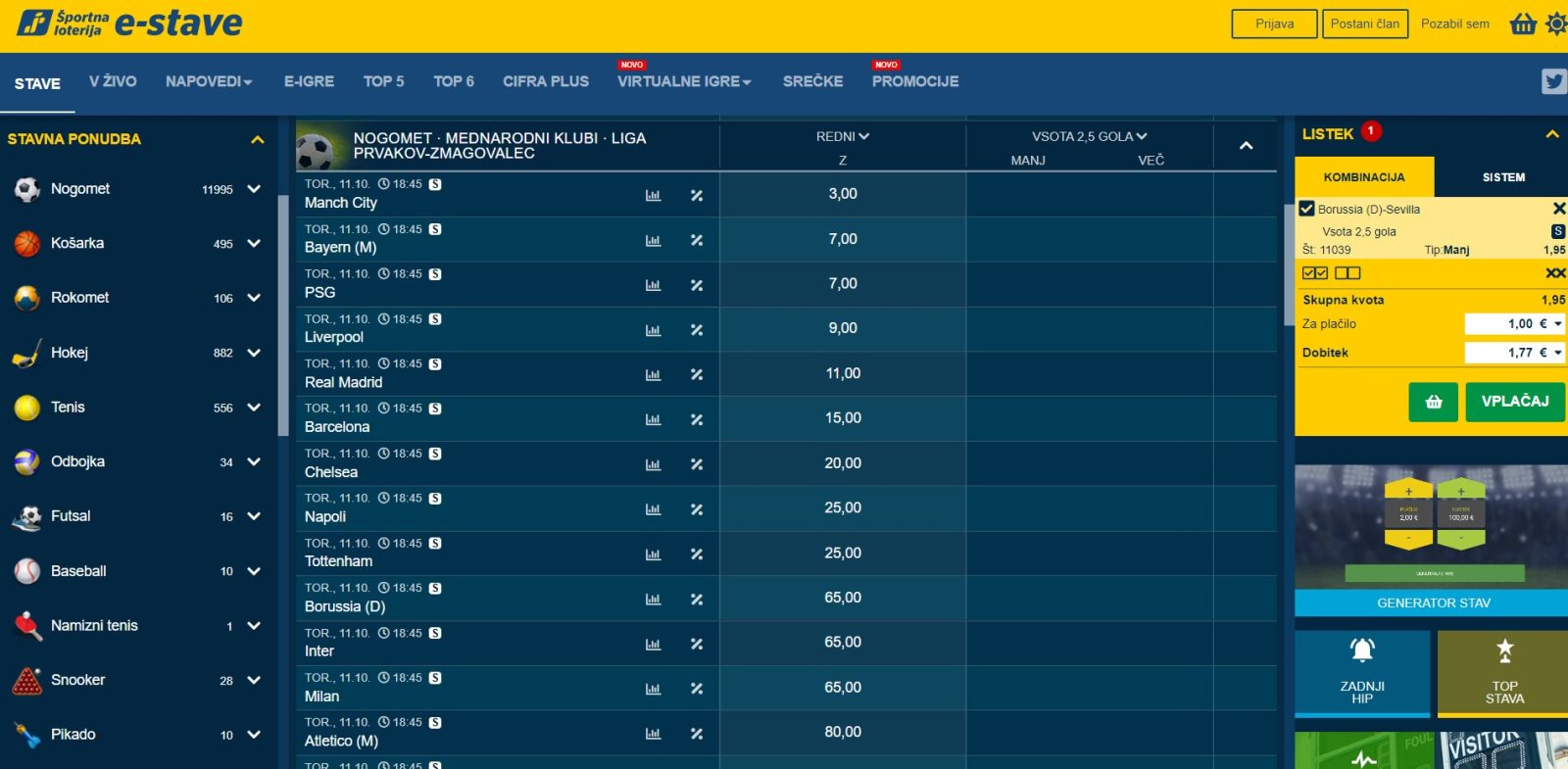The width and height of the screenshot is (1568, 769).
Task: Remove all selections with double-X icon
Action: click(x=1554, y=273)
